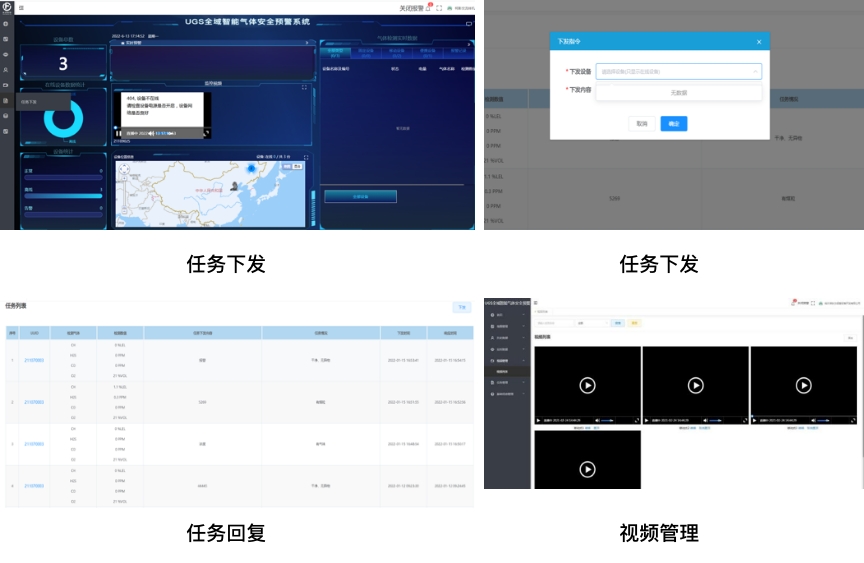Click the 任务列表 heading of the task table
Image resolution: width=864 pixels, height=563 pixels.
point(16,306)
